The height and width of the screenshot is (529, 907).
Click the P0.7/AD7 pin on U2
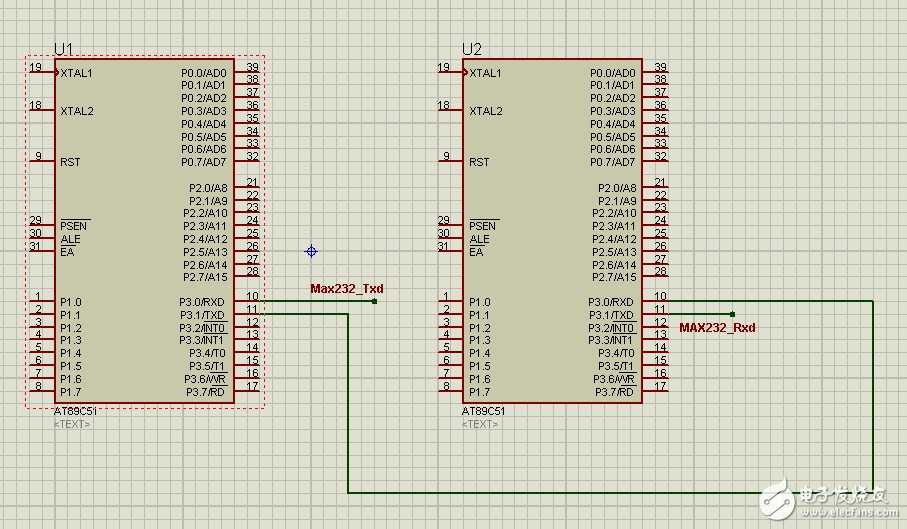pyautogui.click(x=613, y=162)
